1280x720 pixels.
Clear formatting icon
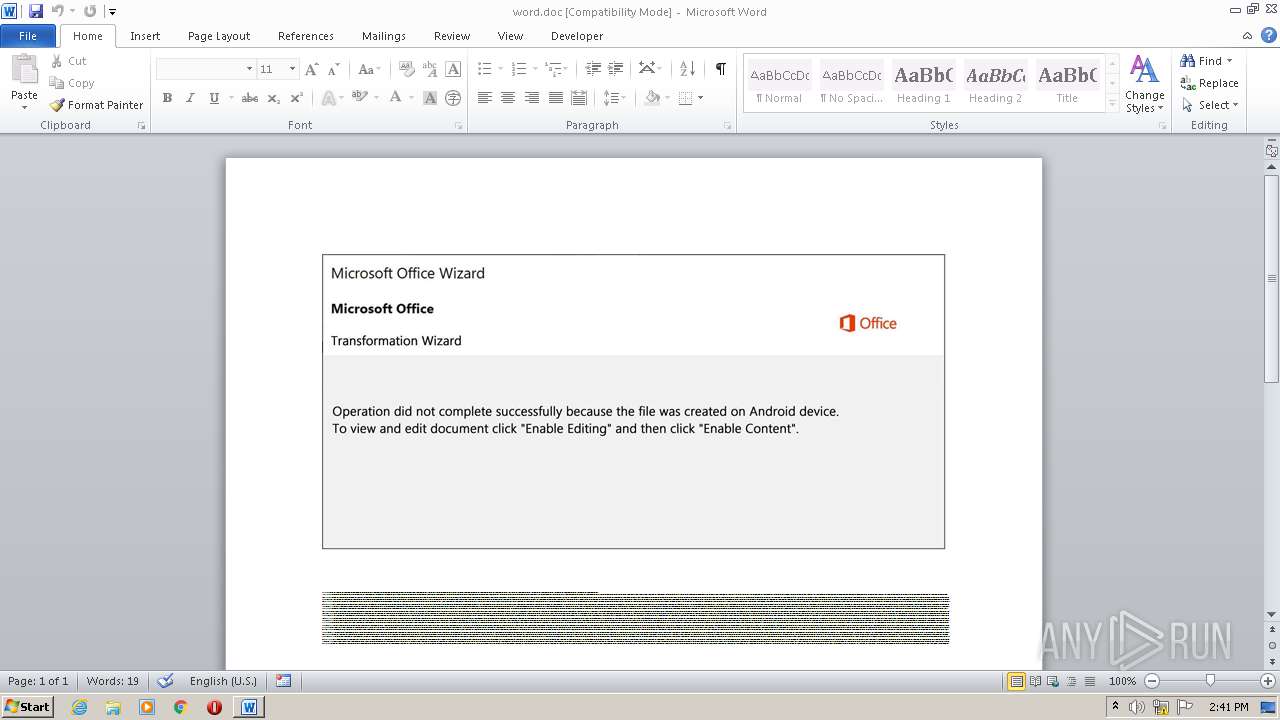click(x=407, y=69)
